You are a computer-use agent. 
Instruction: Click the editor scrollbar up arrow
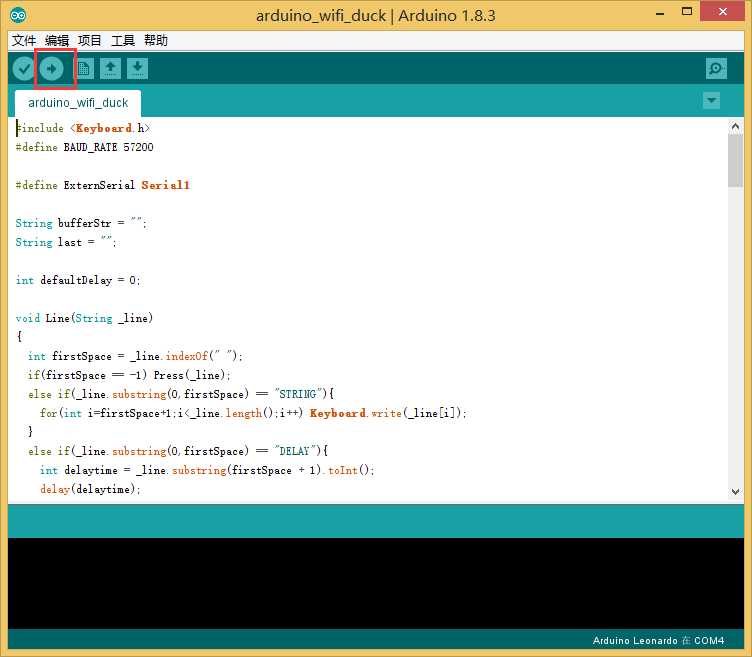click(735, 127)
